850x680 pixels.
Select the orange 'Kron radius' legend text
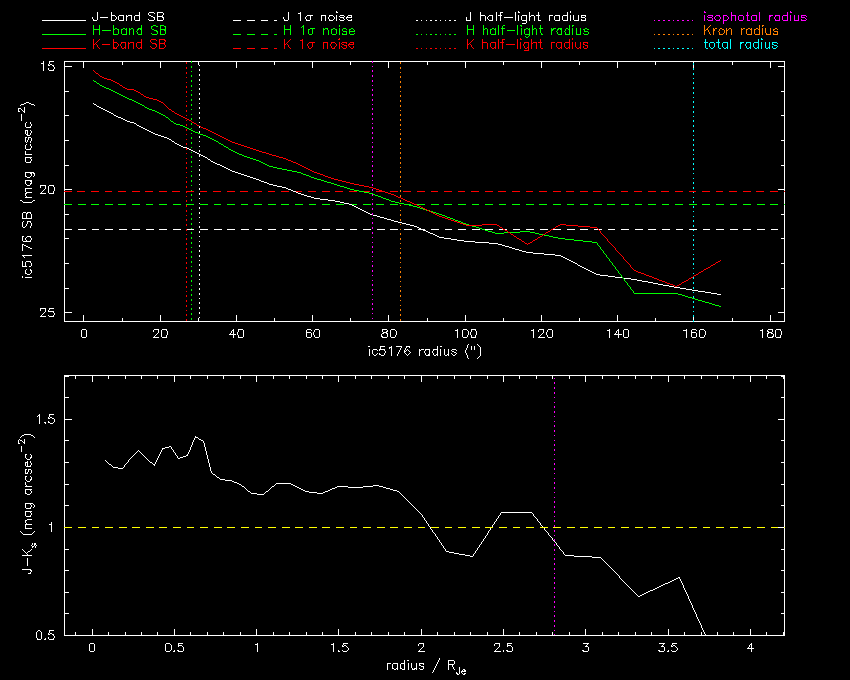735,32
